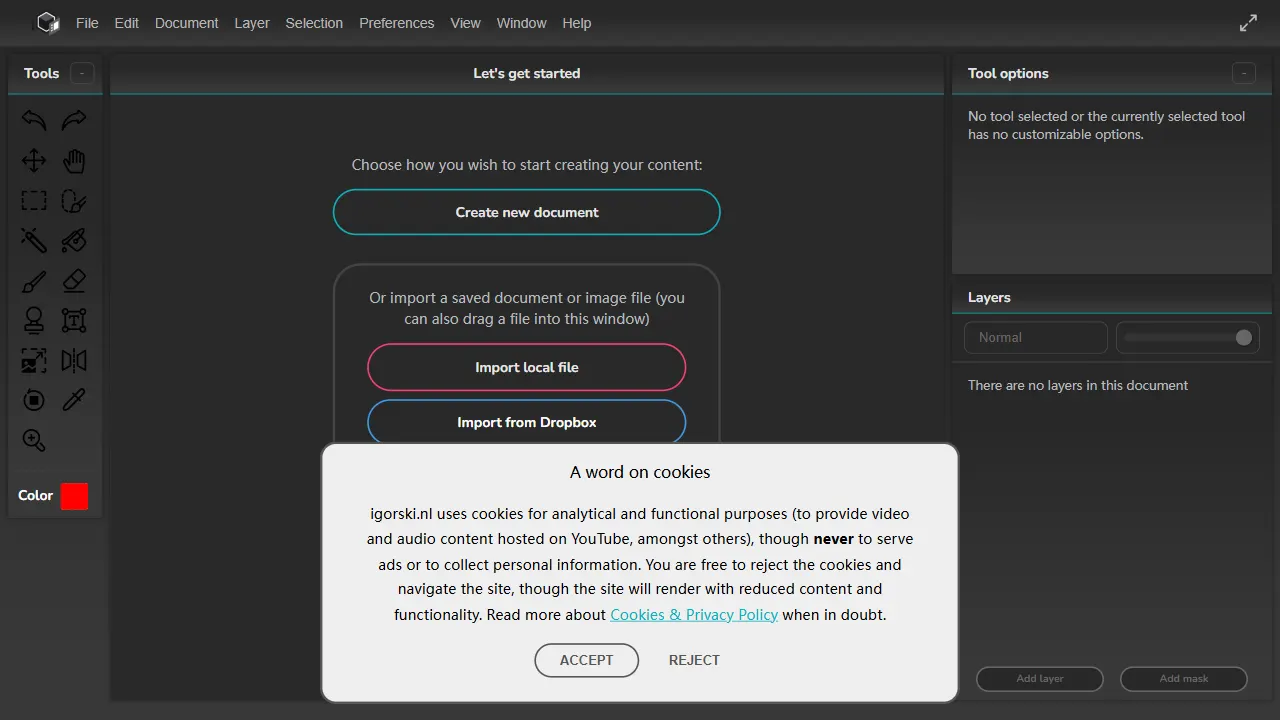Select the paint bucket fill tool
This screenshot has height=720, width=1280.
[74, 241]
